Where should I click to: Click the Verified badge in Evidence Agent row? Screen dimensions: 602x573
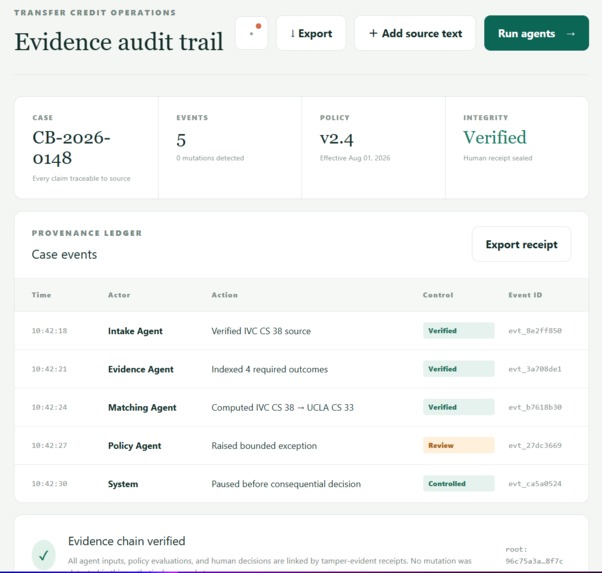[x=459, y=369]
